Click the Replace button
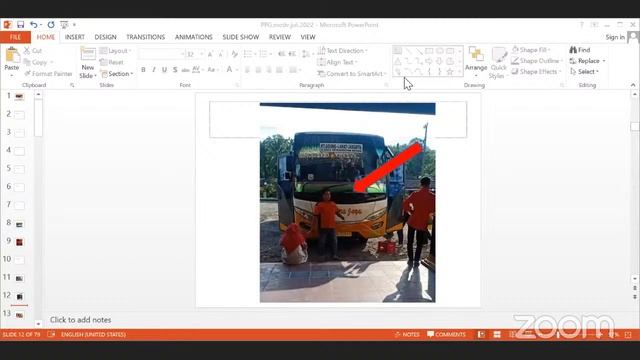640x360 pixels. (587, 61)
